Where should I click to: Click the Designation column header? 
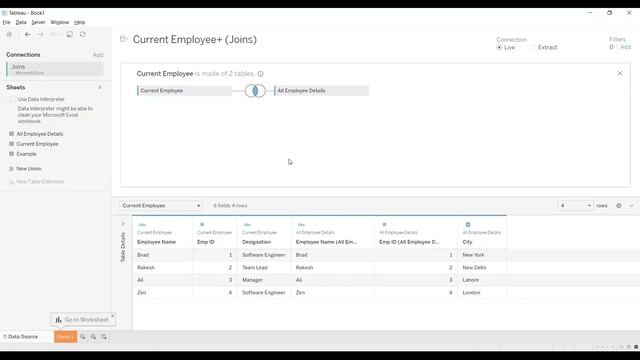(x=256, y=242)
